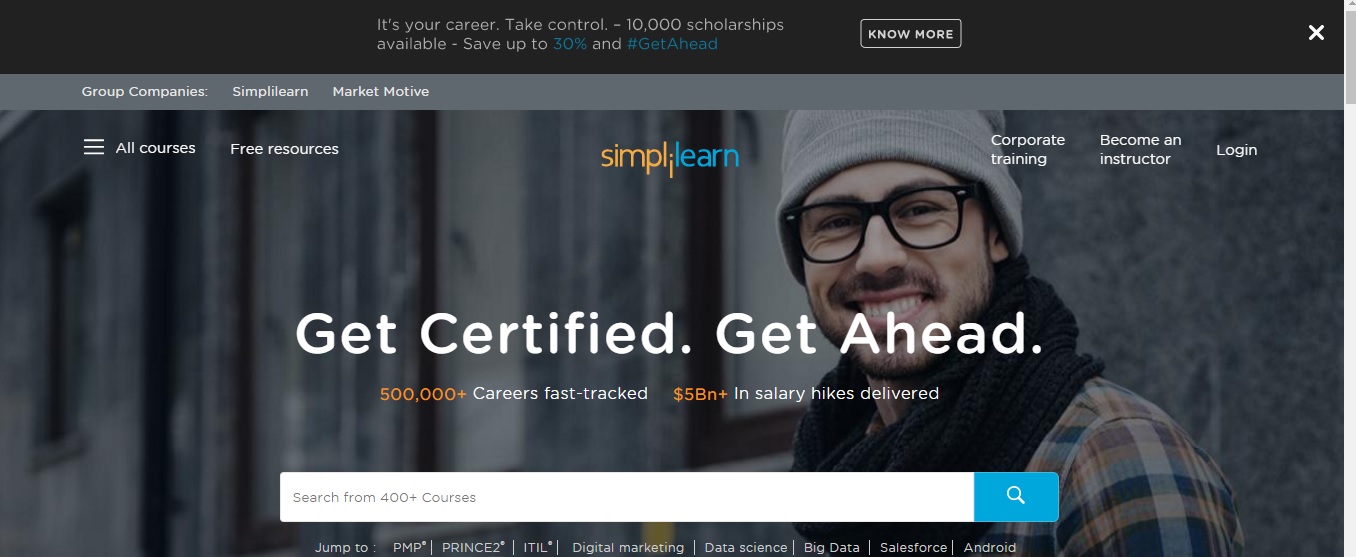1356x557 pixels.
Task: Focus the Search from 400+ Courses field
Action: click(627, 497)
